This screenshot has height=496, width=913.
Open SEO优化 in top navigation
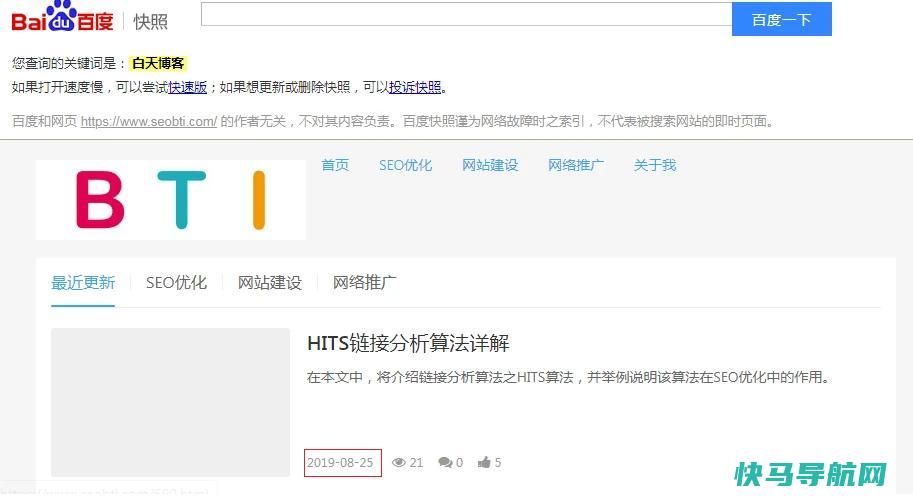click(405, 165)
